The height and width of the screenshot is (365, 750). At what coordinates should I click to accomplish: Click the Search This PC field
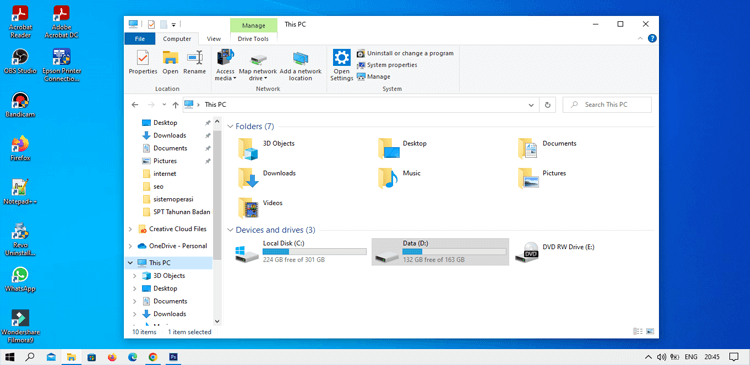607,105
